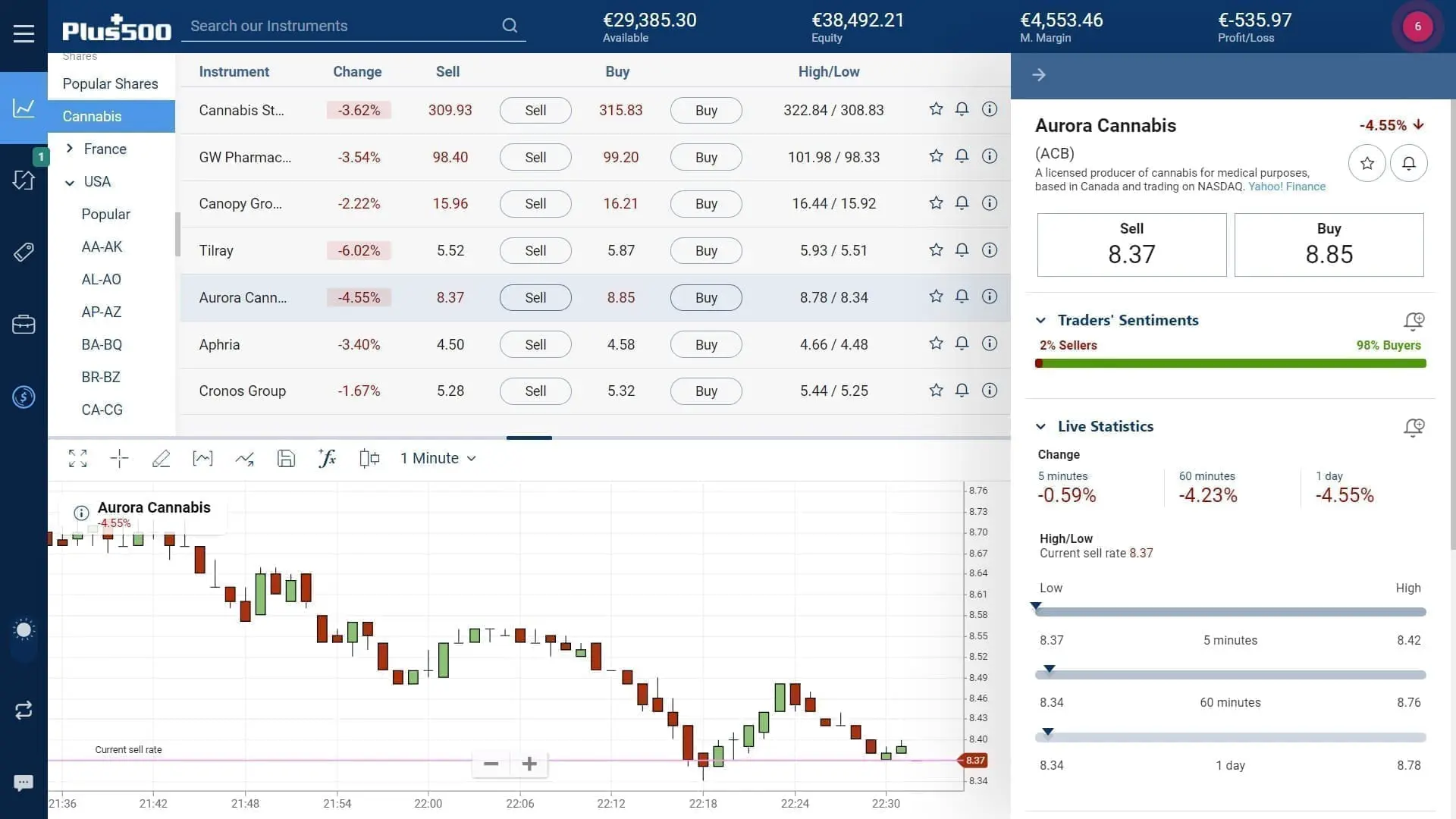Click Buy button for Cronos Group row
1456x819 pixels.
point(706,391)
